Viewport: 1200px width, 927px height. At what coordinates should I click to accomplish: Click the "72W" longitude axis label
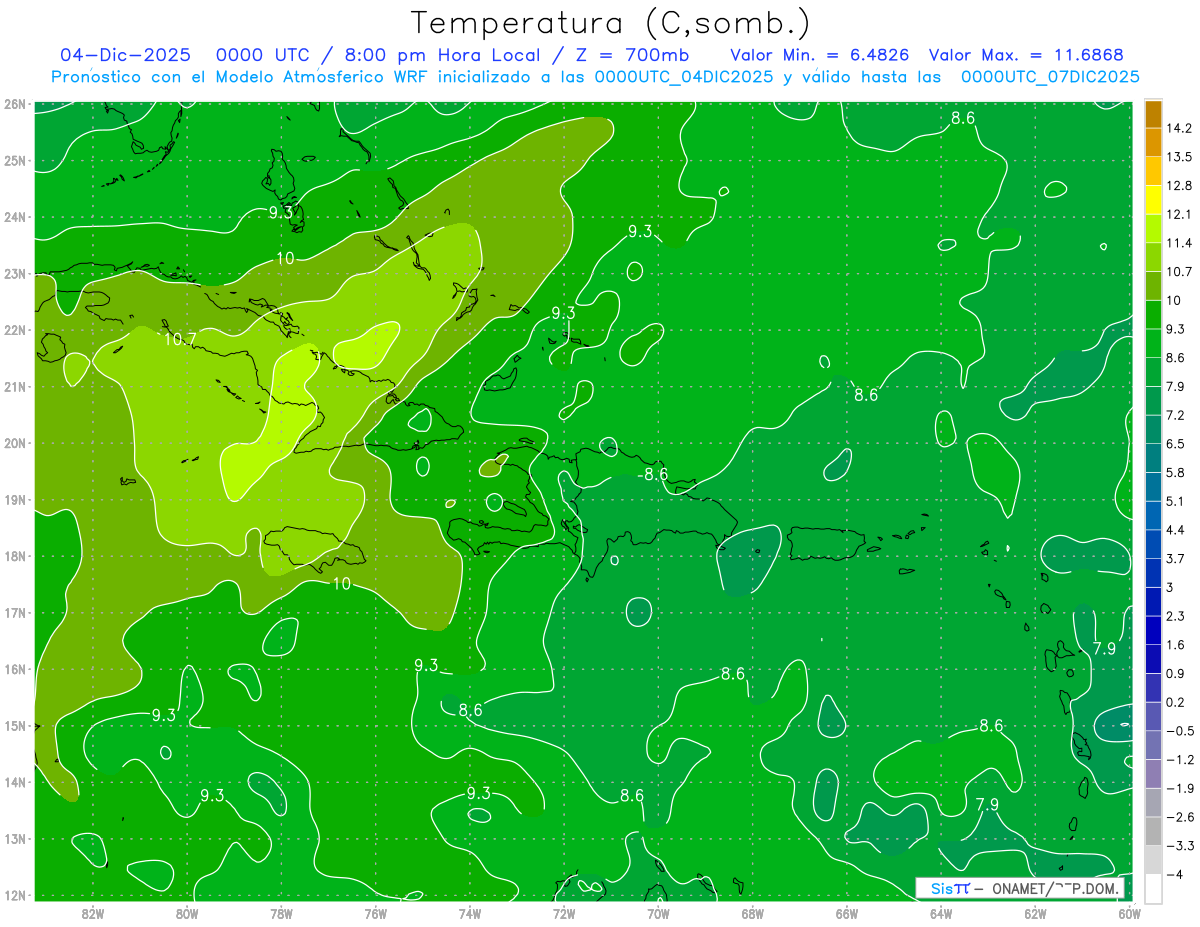click(x=564, y=913)
